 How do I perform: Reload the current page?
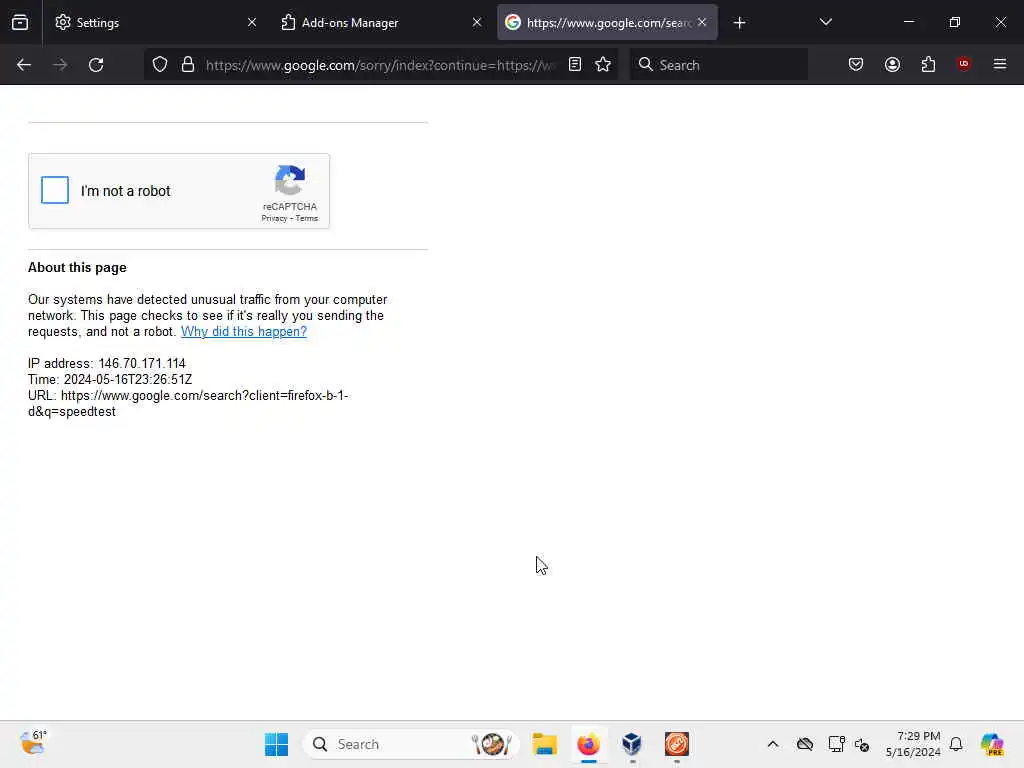96,65
